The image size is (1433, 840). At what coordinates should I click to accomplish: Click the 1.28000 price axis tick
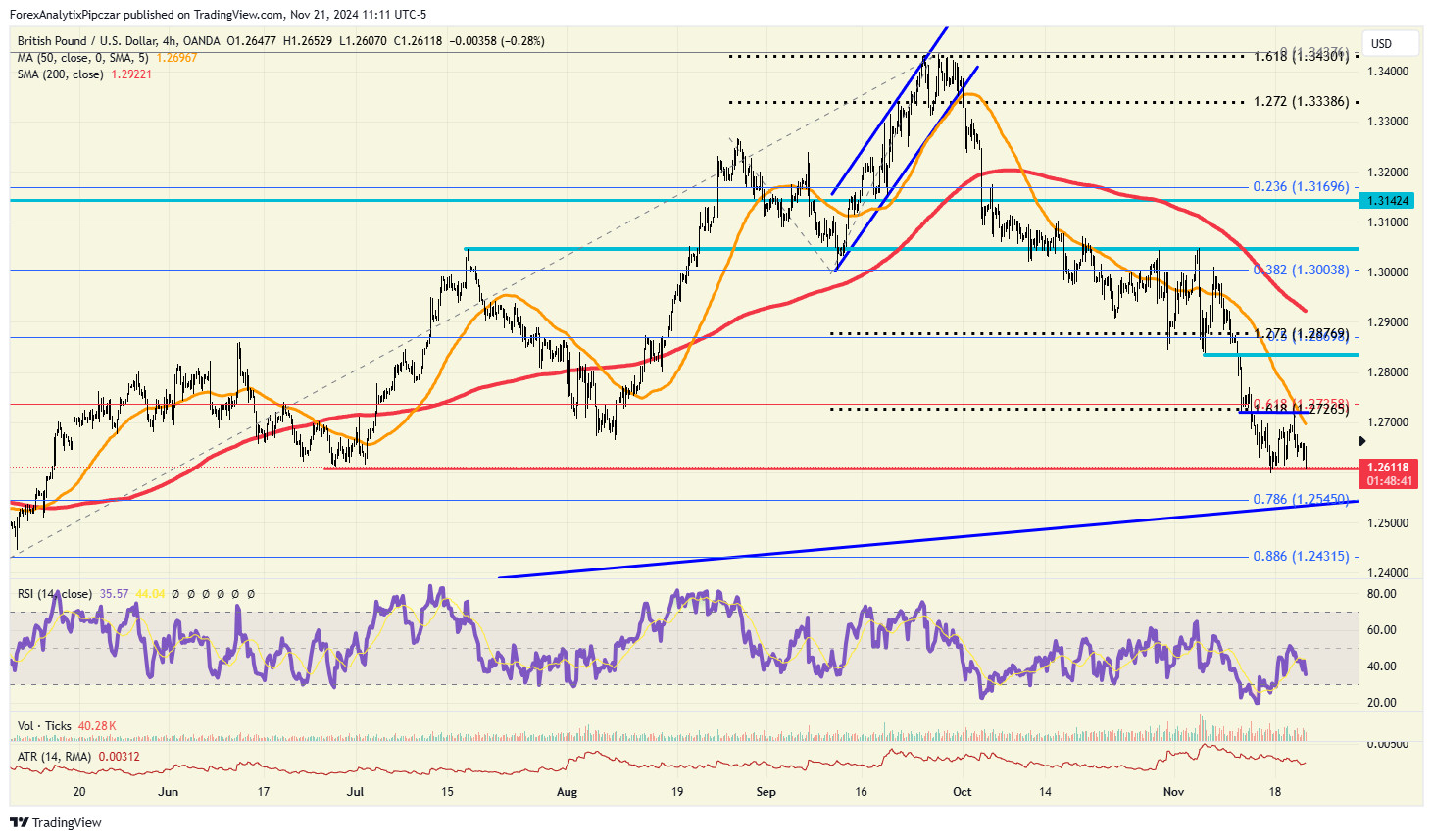1388,372
